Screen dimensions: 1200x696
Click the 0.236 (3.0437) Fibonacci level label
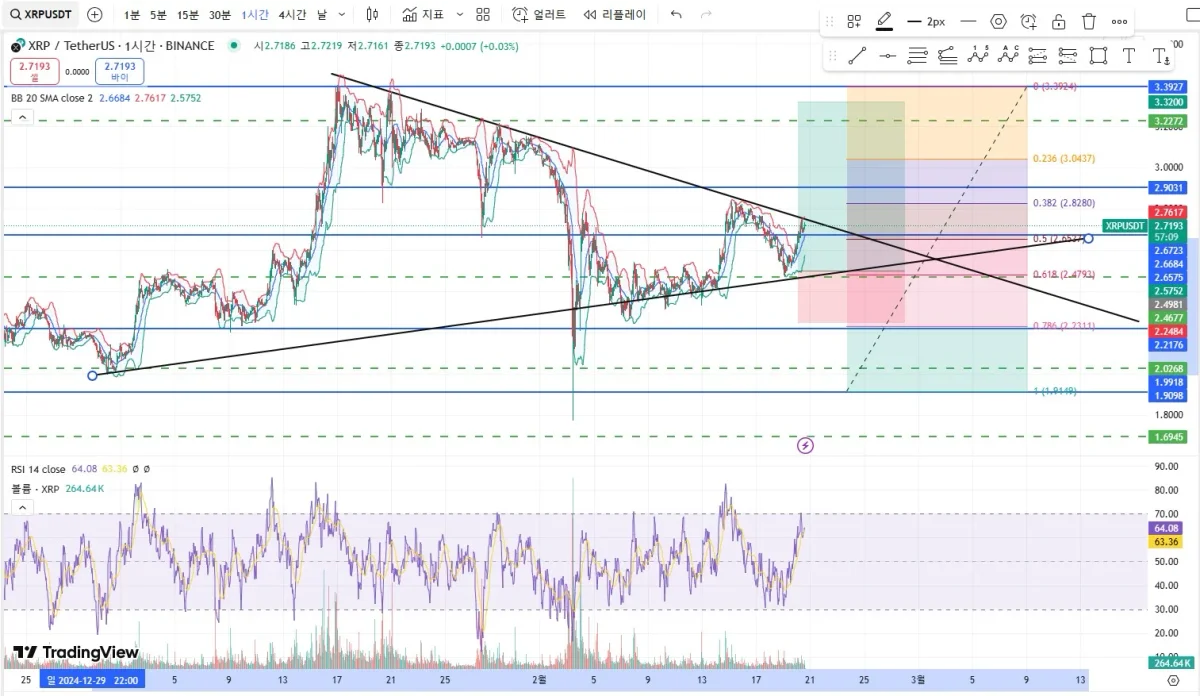tap(1064, 159)
